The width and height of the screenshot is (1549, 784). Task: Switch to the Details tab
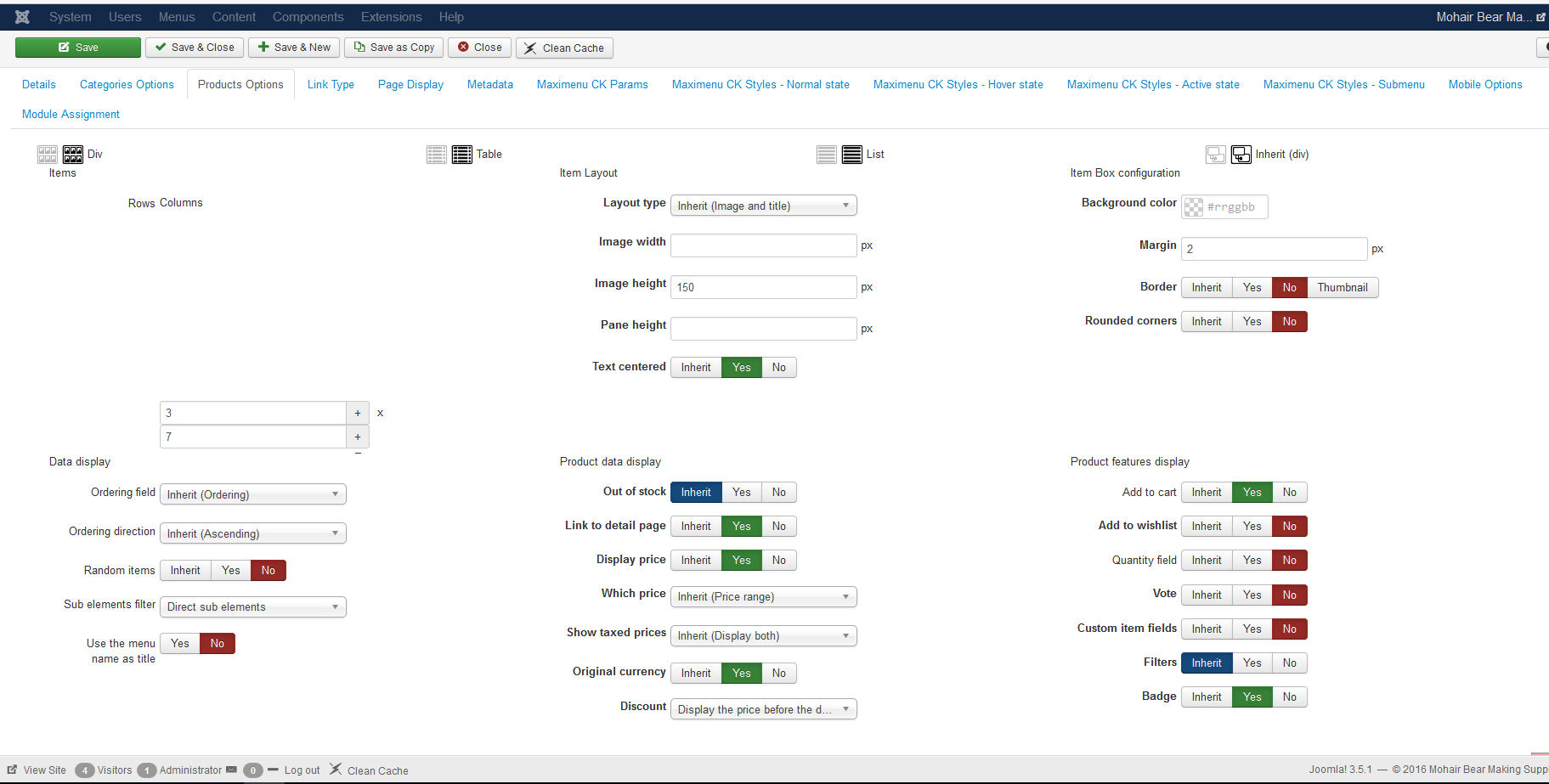pos(39,84)
